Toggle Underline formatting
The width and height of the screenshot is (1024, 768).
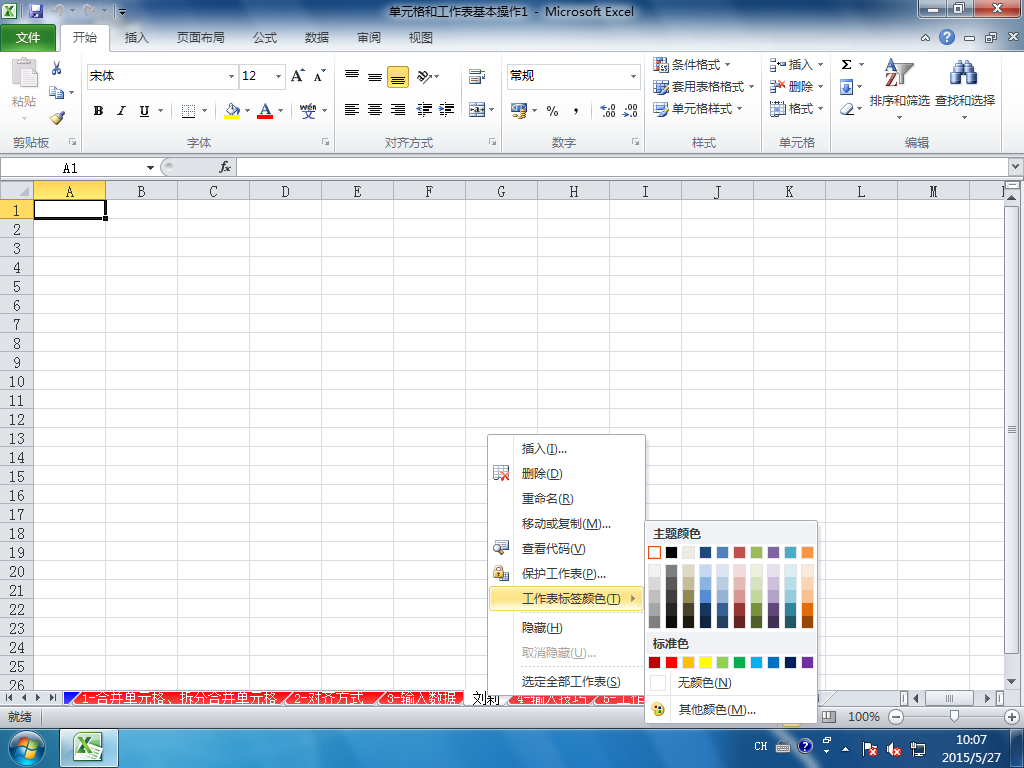point(144,111)
